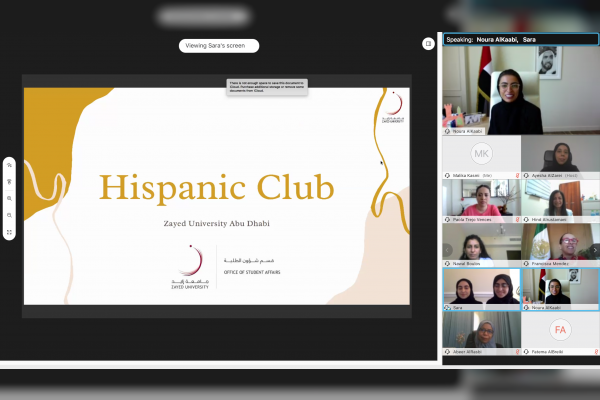Click the headset icon next to Fatema's name
Viewport: 600px width, 400px height.
[x=526, y=352]
